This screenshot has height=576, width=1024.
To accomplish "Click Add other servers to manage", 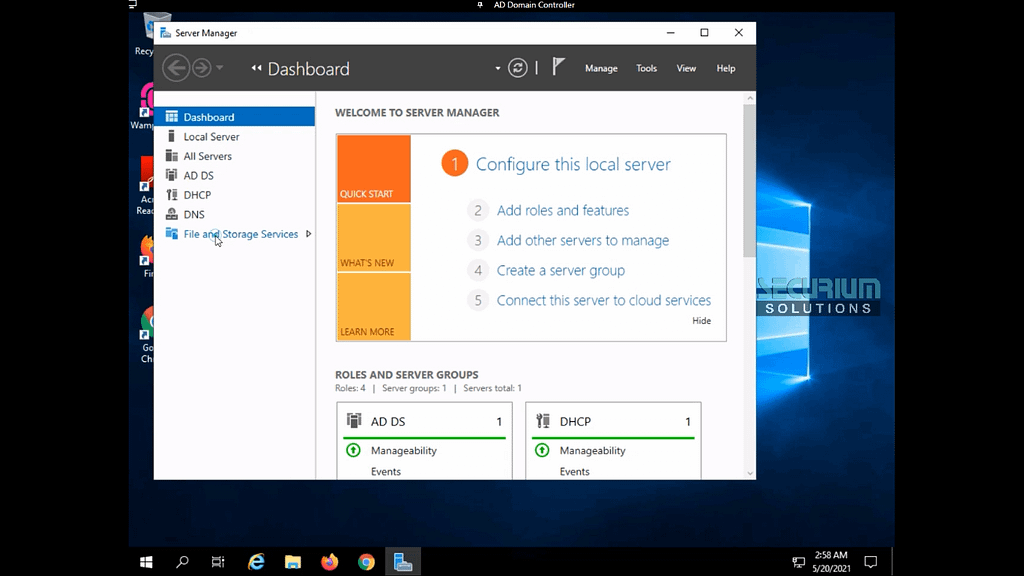I will click(583, 240).
